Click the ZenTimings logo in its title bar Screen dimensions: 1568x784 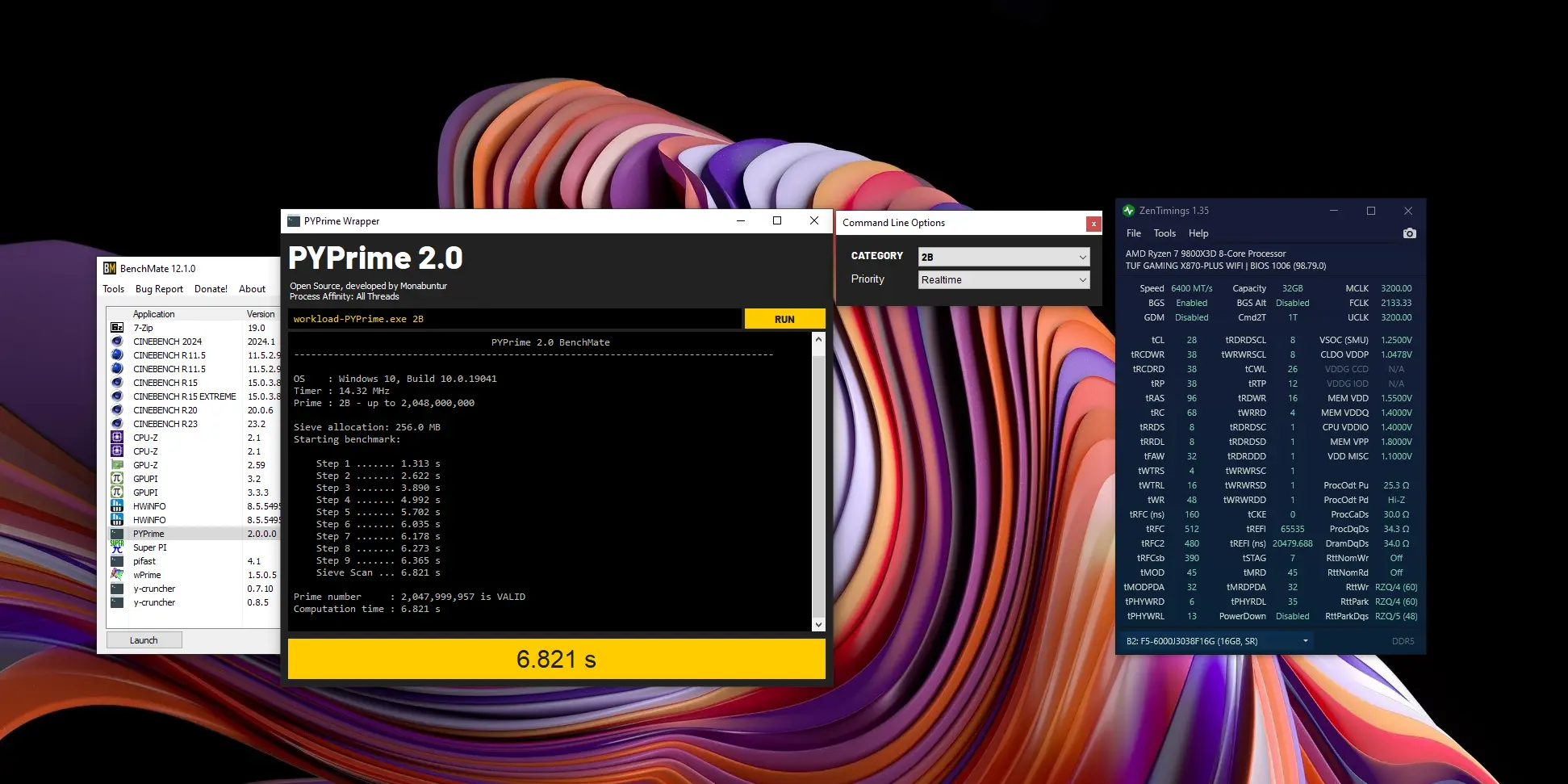point(1128,211)
